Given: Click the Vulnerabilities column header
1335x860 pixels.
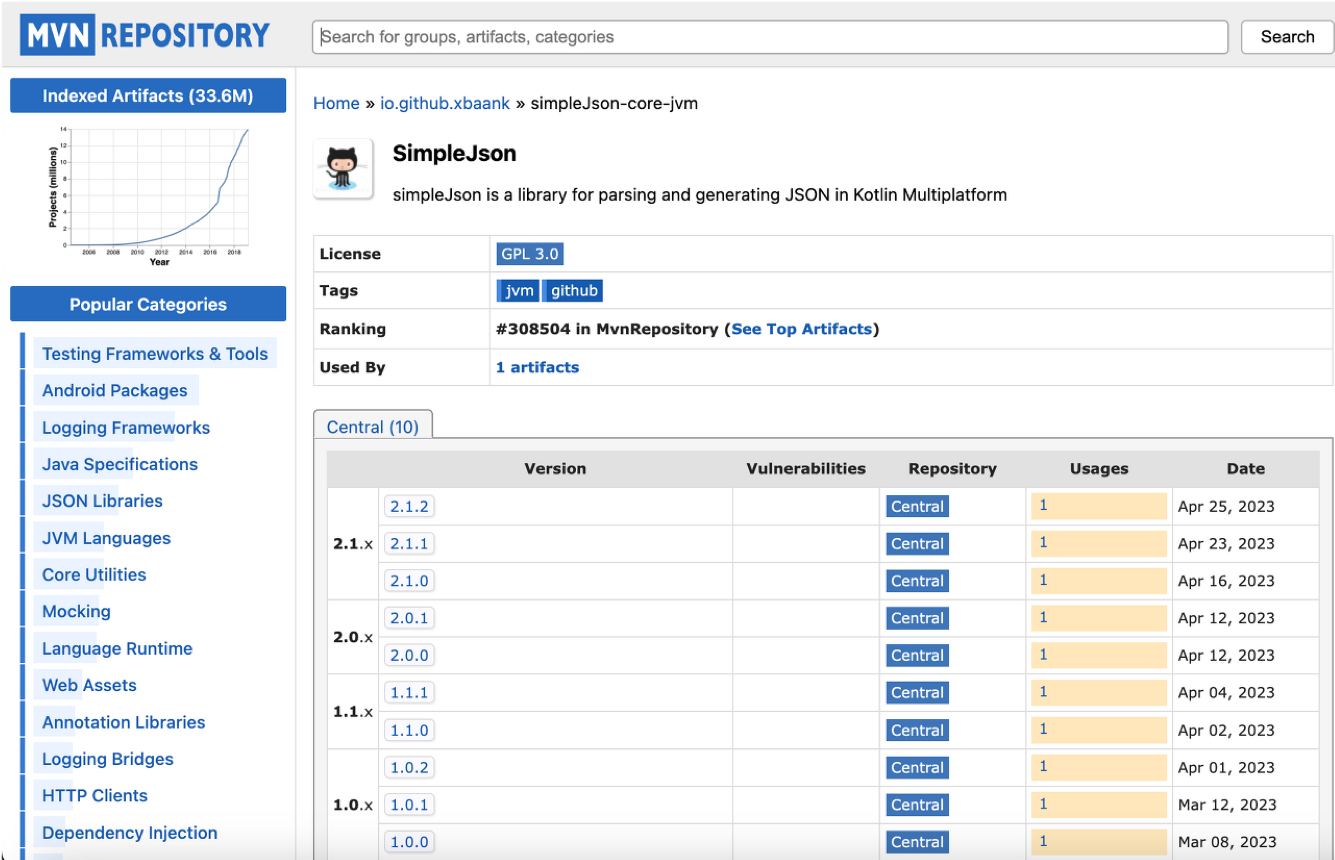Looking at the screenshot, I should tap(806, 468).
